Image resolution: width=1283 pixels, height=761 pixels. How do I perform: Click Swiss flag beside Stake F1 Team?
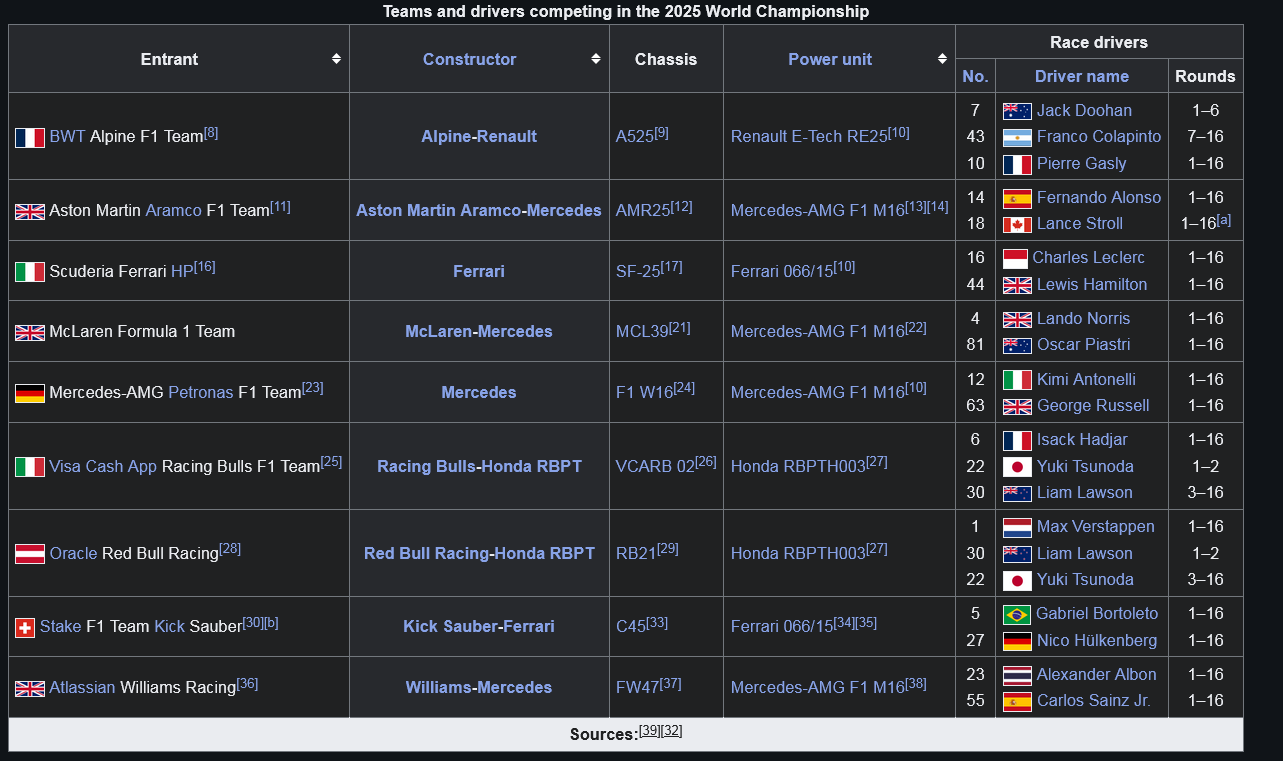(25, 628)
